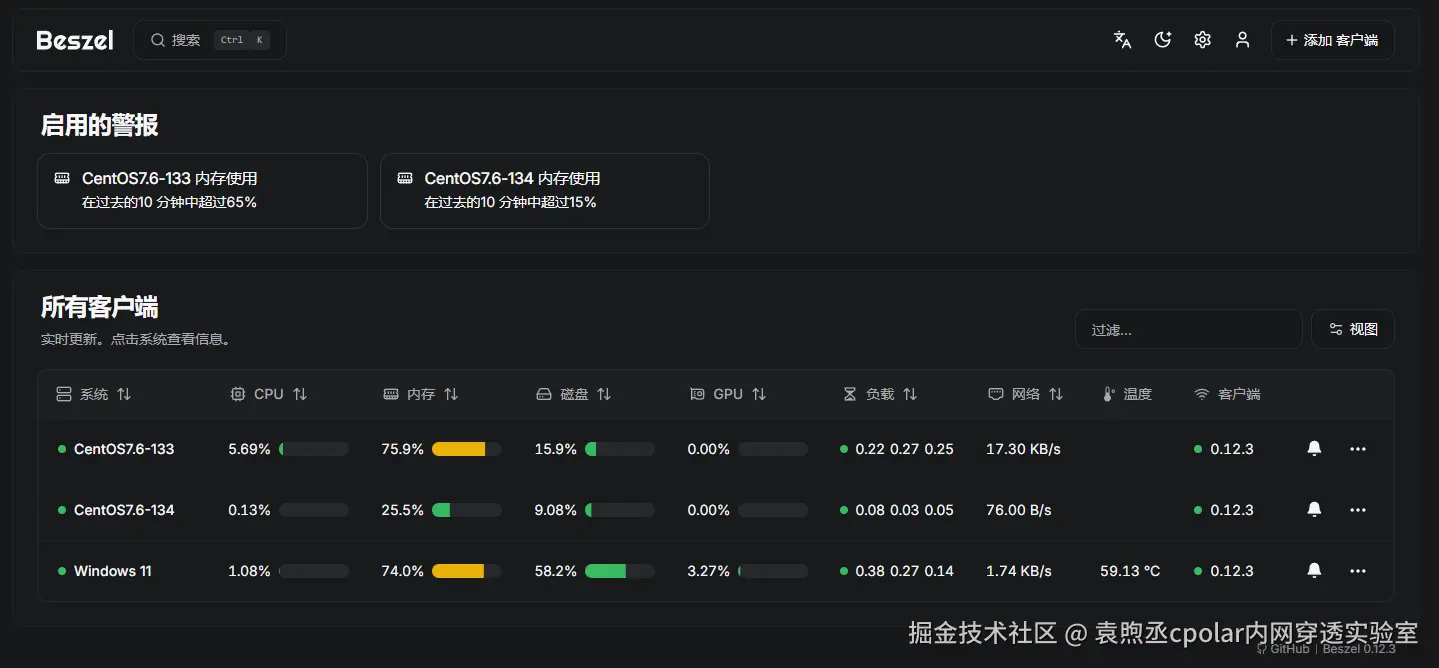Click 25.5% memory value
The image size is (1439, 668).
pos(403,510)
